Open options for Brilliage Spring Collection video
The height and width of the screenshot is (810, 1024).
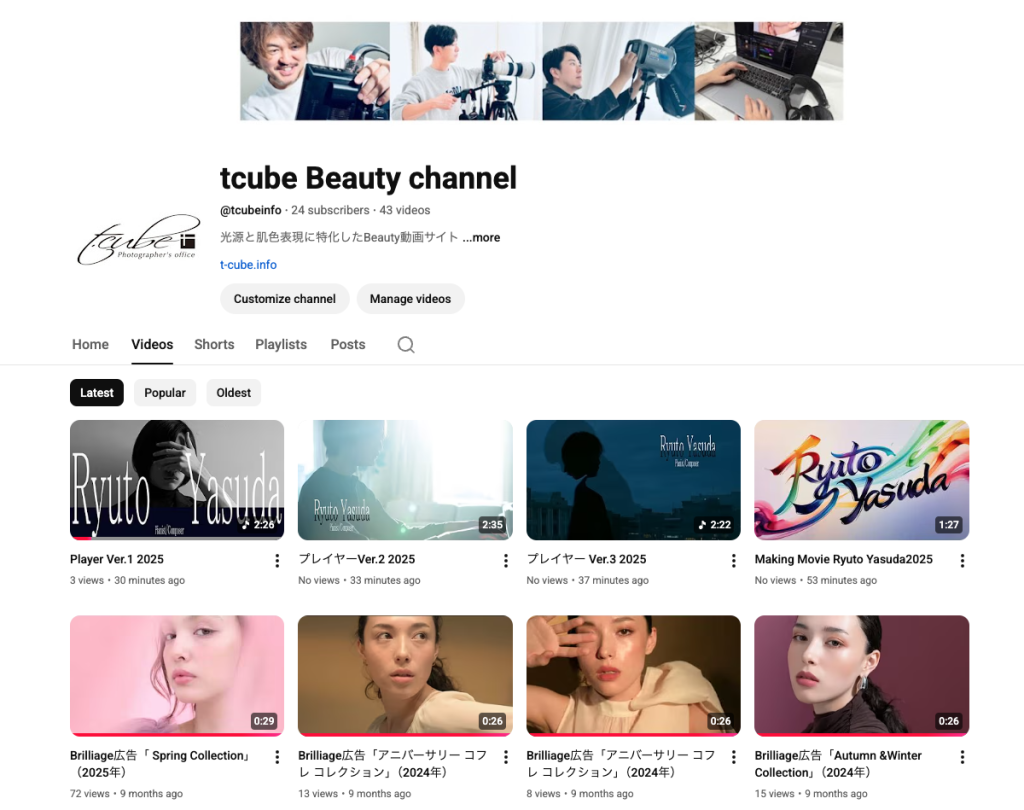pos(277,757)
